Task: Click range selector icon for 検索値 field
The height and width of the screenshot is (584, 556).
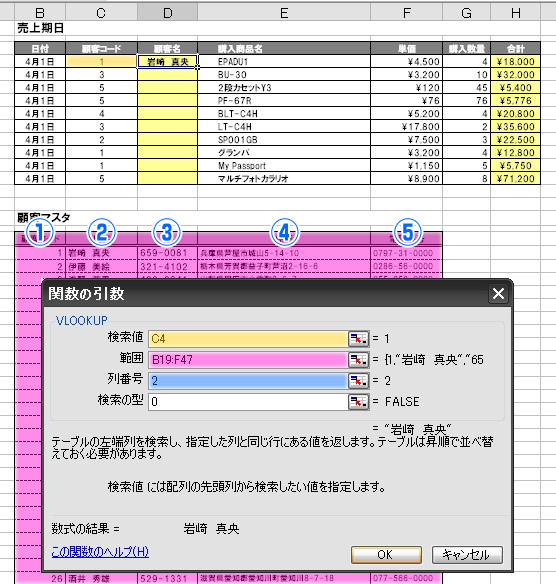Action: [358, 339]
